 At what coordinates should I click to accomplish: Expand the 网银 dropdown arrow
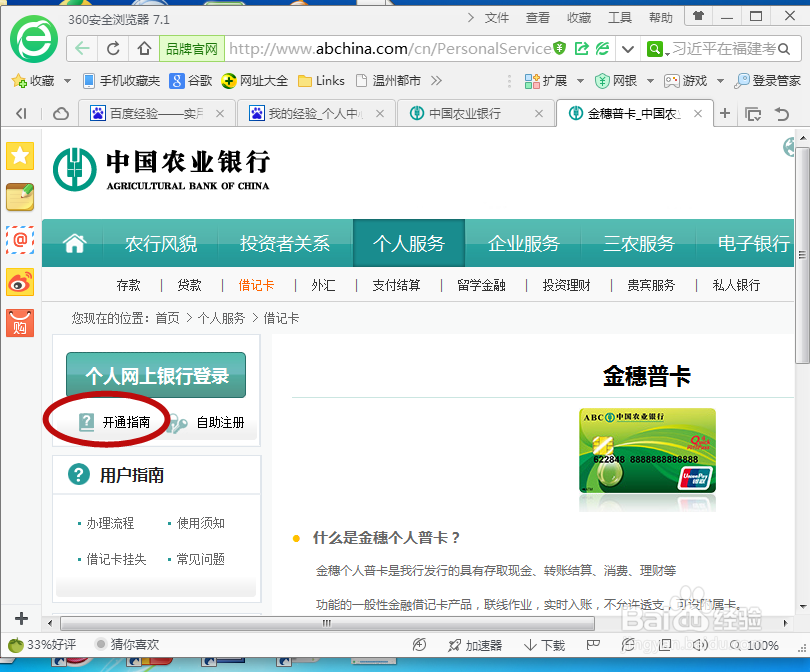(x=650, y=81)
